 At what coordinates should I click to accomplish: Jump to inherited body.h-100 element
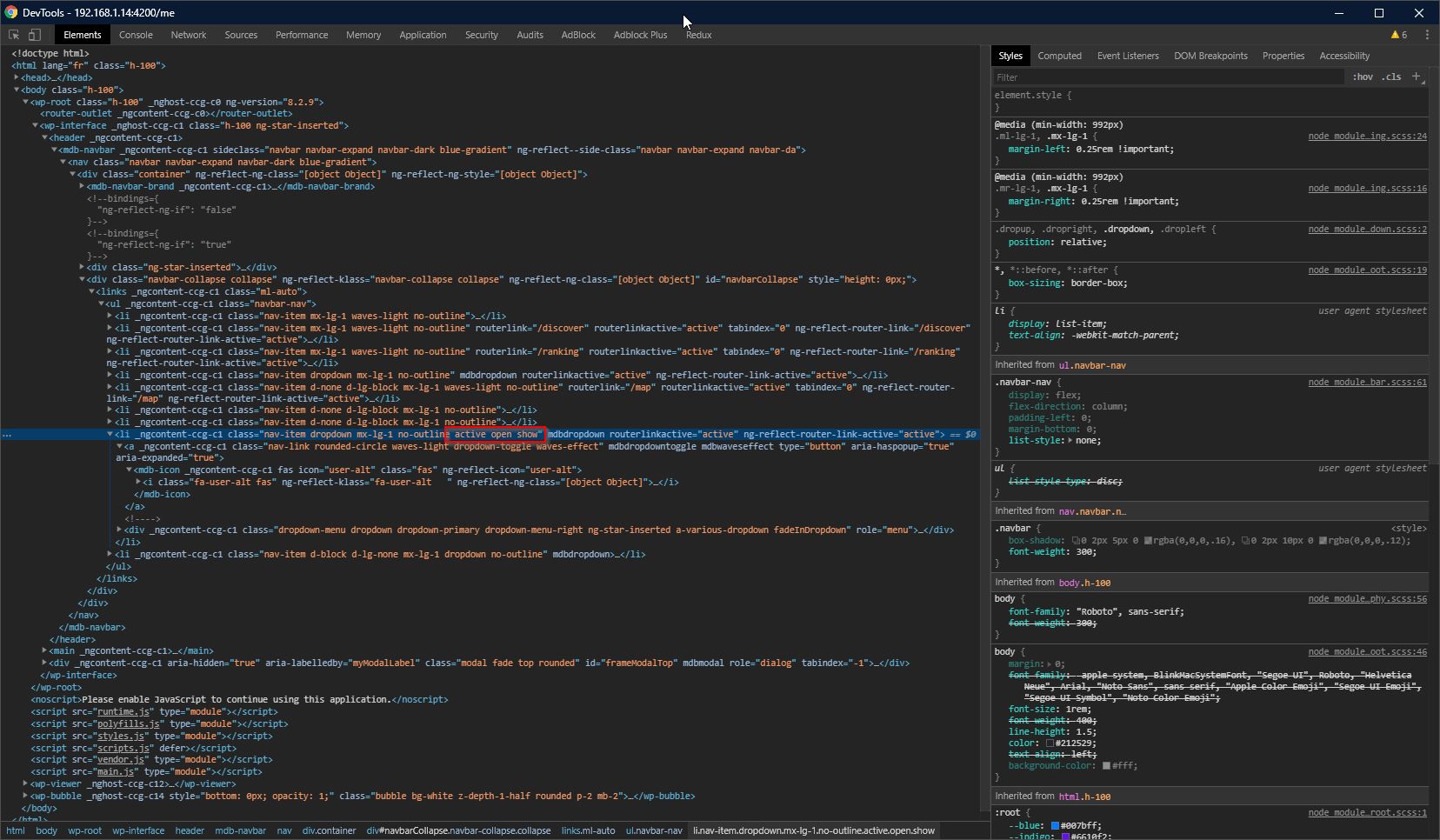pyautogui.click(x=1084, y=583)
